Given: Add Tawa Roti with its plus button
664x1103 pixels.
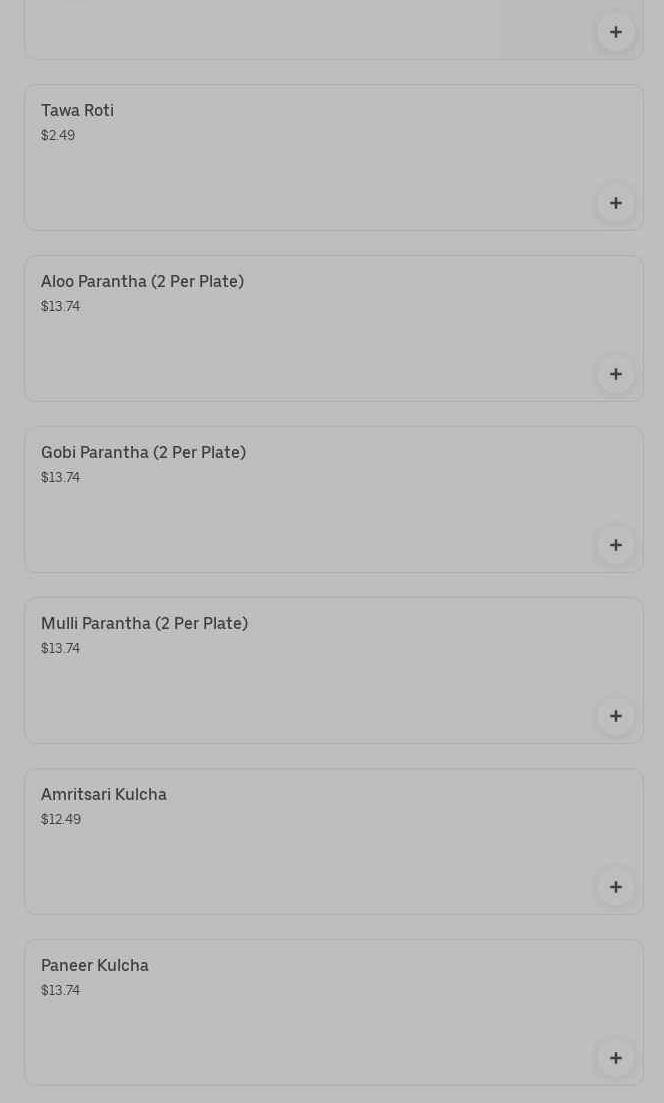Looking at the screenshot, I should [615, 203].
